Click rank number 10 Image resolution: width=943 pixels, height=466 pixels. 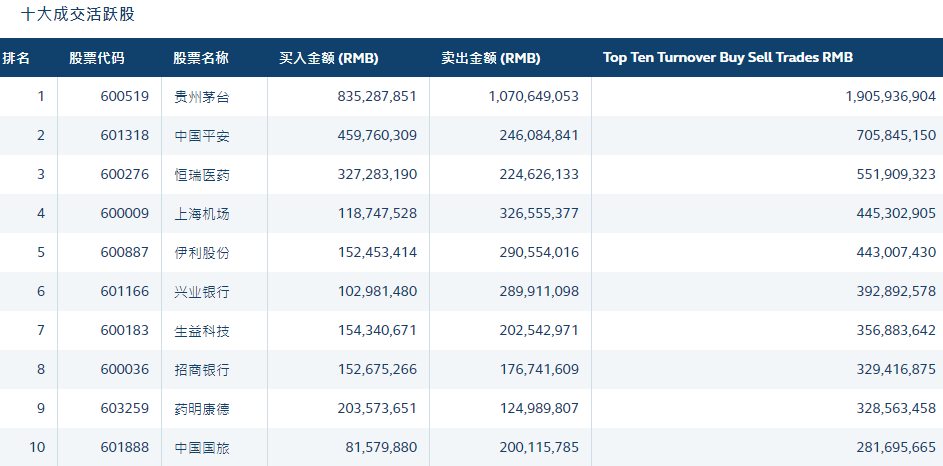[x=37, y=447]
